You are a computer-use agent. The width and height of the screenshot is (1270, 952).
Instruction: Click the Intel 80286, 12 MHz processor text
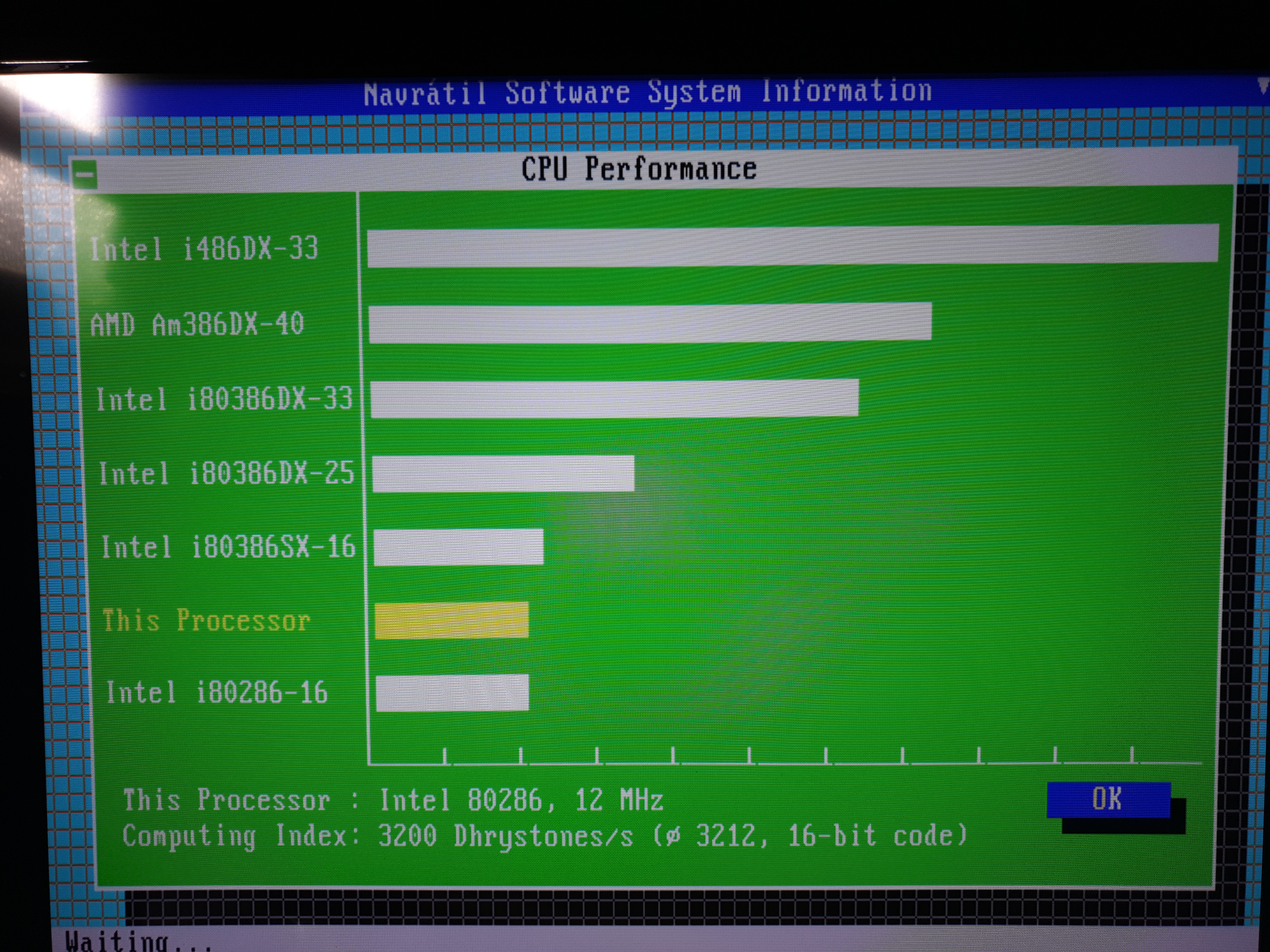point(521,800)
